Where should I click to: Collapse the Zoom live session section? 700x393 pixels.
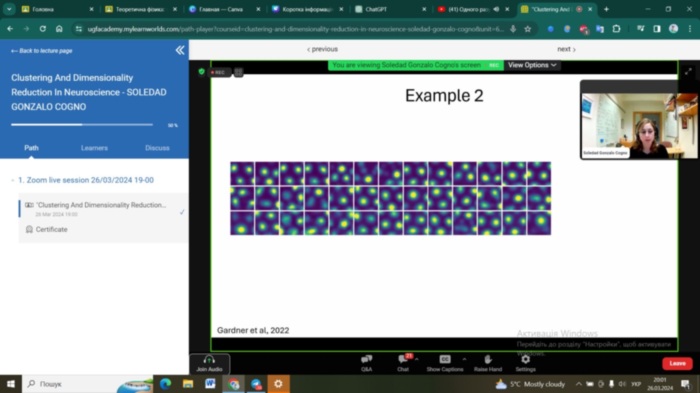pos(12,180)
